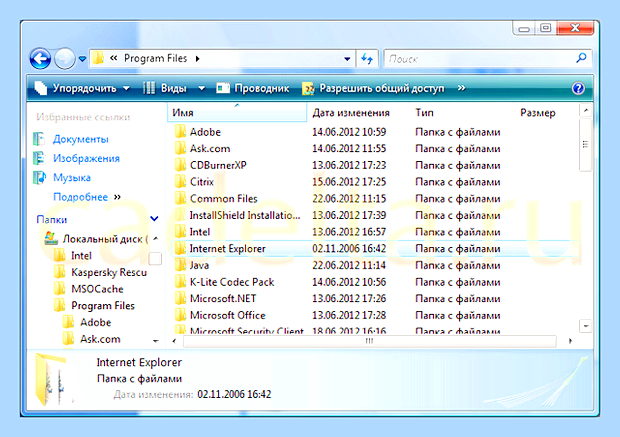Open the Виды dropdown arrow
The width and height of the screenshot is (620, 437).
(201, 88)
